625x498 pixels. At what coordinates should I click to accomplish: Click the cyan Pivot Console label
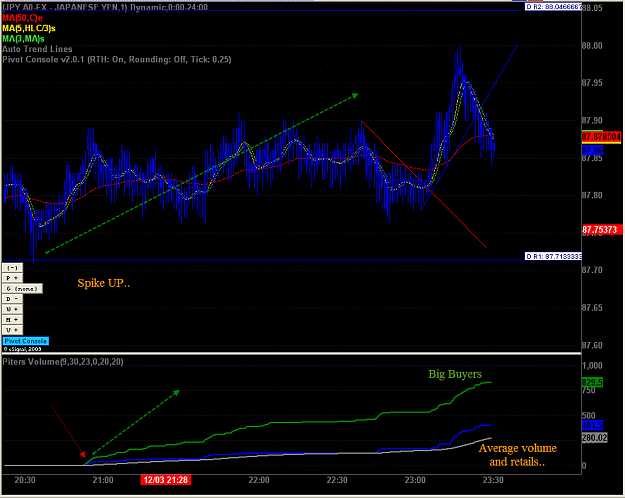[x=26, y=341]
